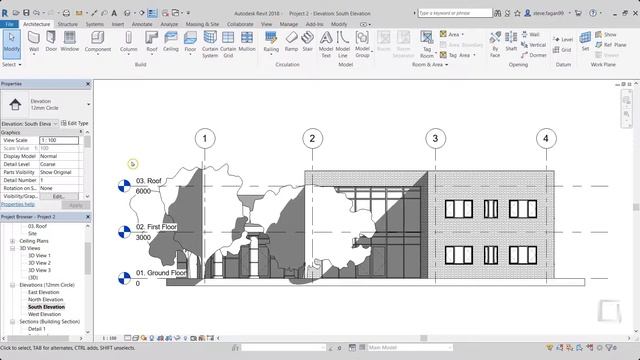Click the Apply button in Properties
This screenshot has width=640, height=360.
click(76, 205)
